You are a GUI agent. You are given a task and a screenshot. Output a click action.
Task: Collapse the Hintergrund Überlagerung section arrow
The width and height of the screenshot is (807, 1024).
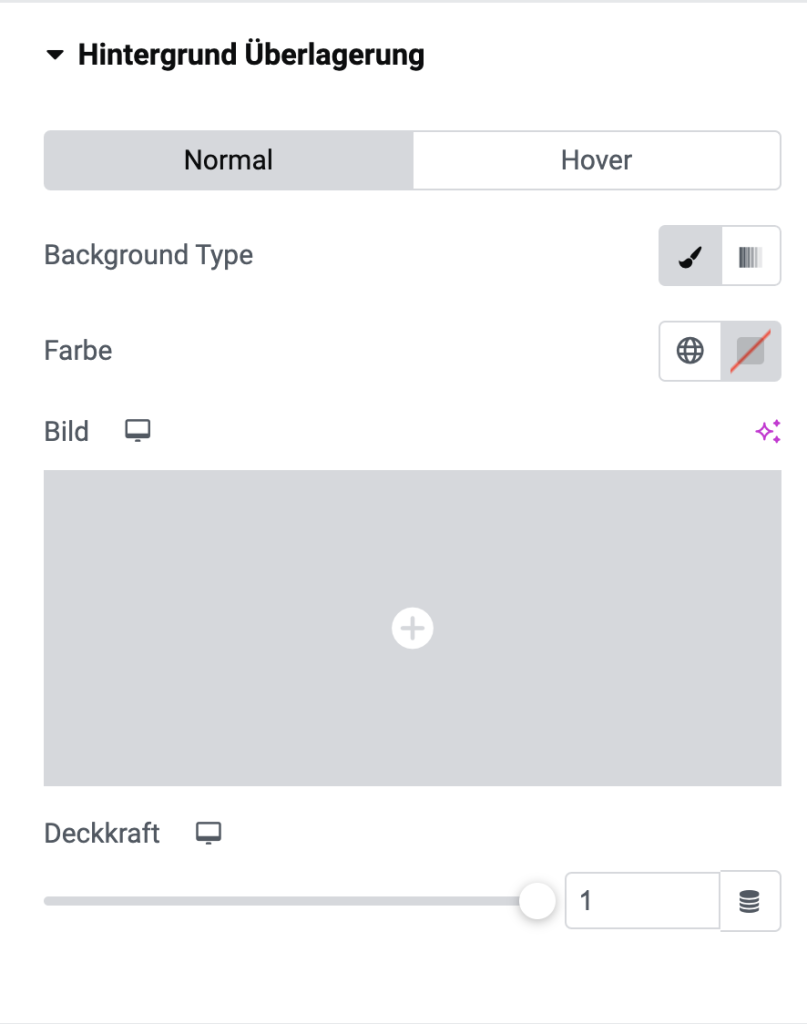[x=55, y=55]
